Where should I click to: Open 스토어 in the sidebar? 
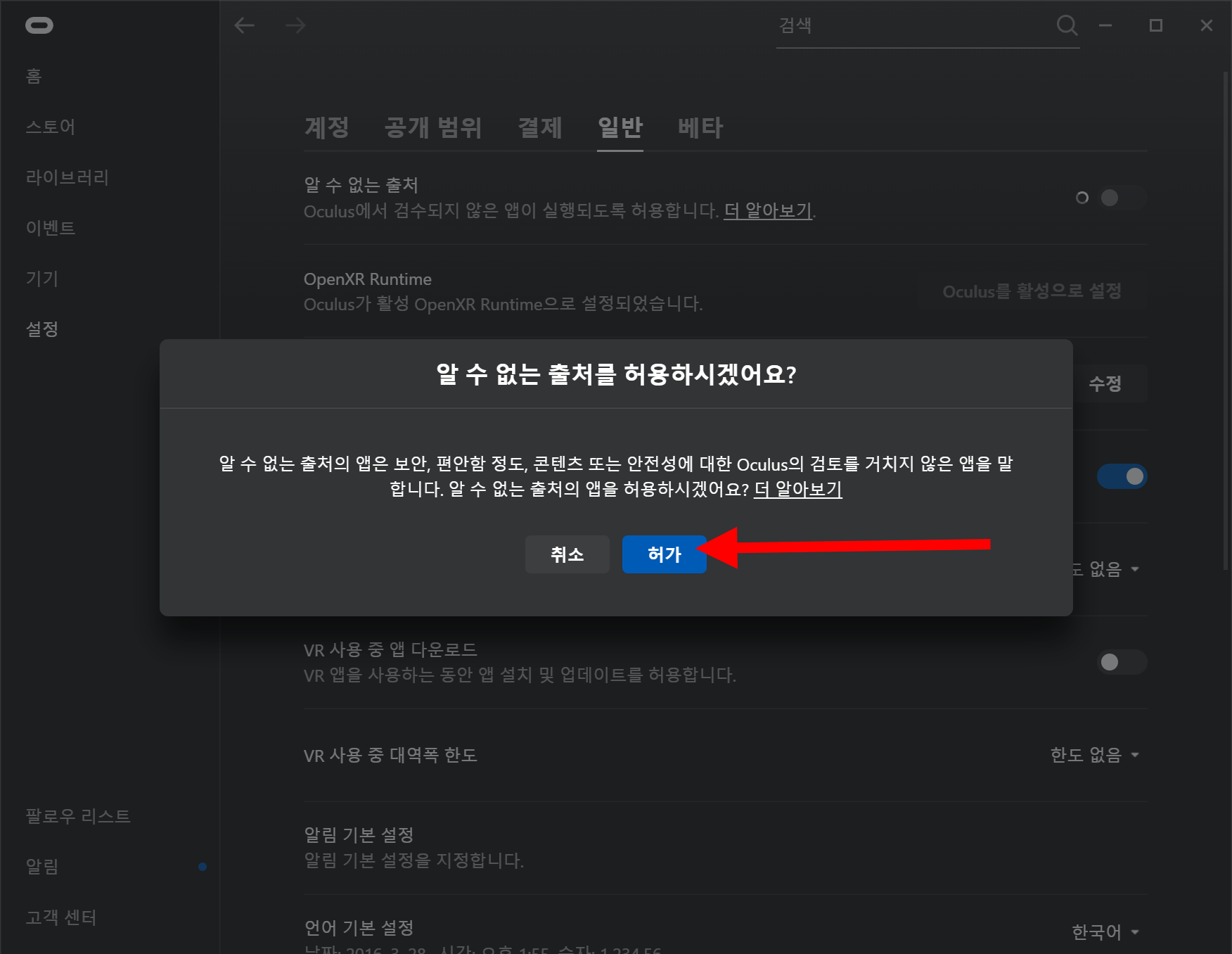coord(51,127)
